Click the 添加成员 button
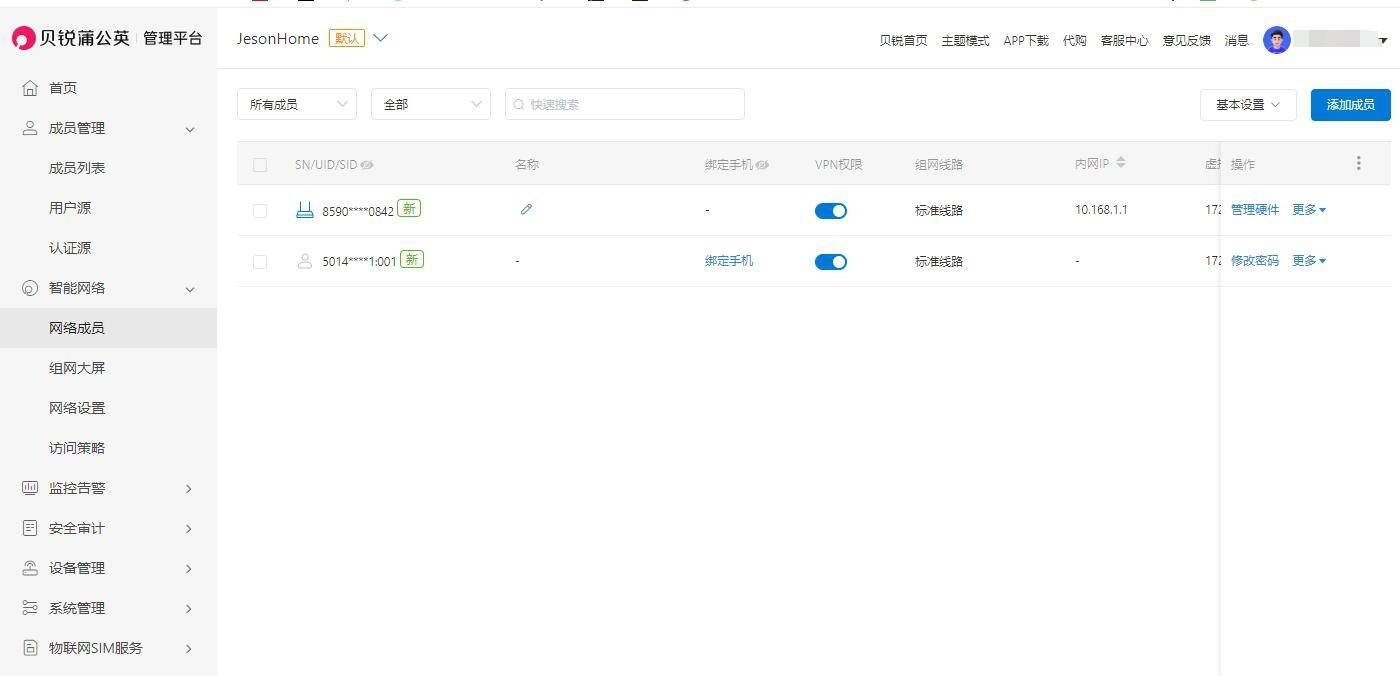 point(1350,105)
